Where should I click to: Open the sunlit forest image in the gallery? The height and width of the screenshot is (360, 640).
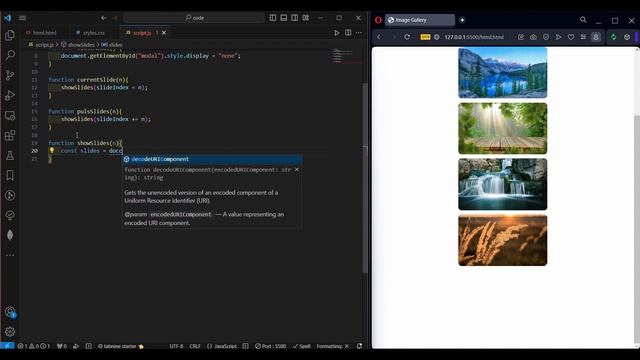click(x=502, y=128)
